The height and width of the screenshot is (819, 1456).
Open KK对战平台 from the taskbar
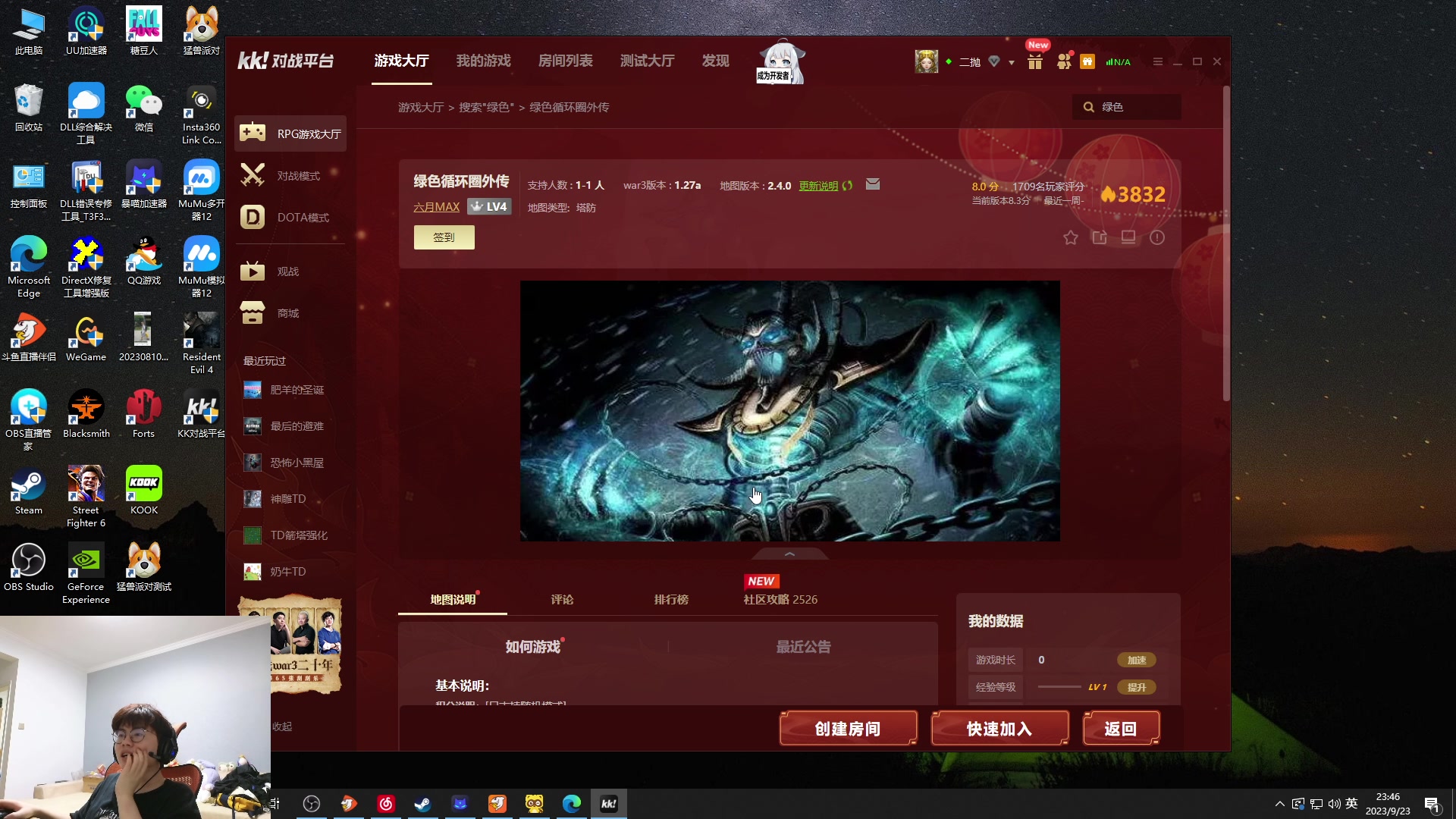coord(609,804)
